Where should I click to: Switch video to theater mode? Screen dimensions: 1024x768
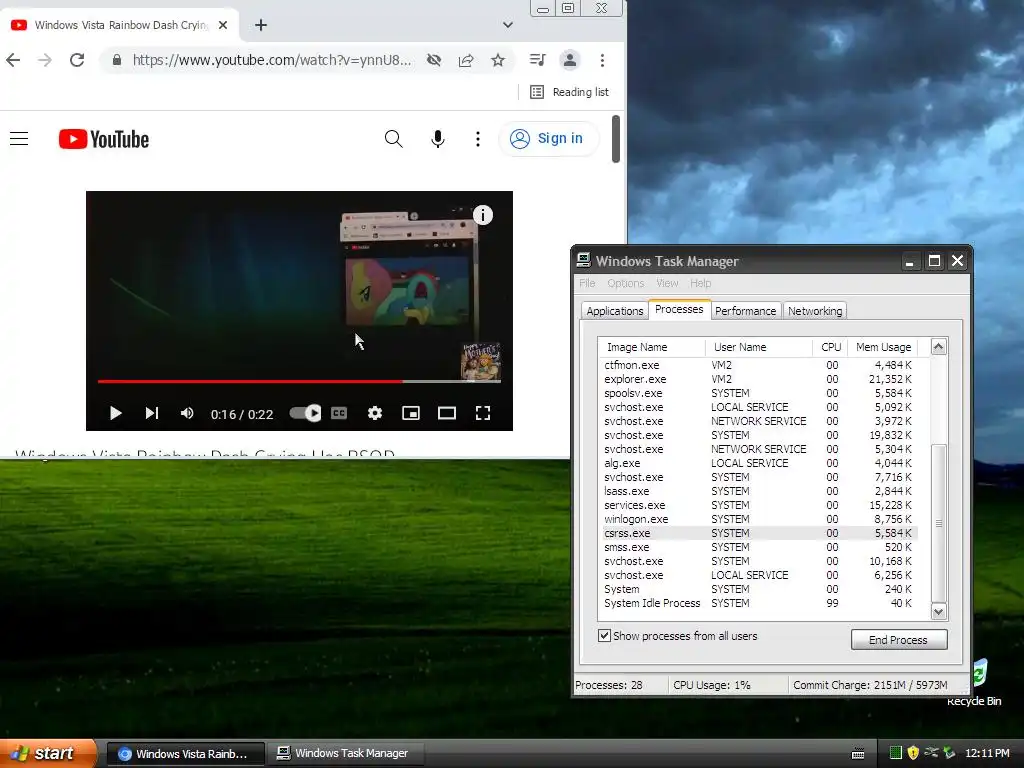447,413
